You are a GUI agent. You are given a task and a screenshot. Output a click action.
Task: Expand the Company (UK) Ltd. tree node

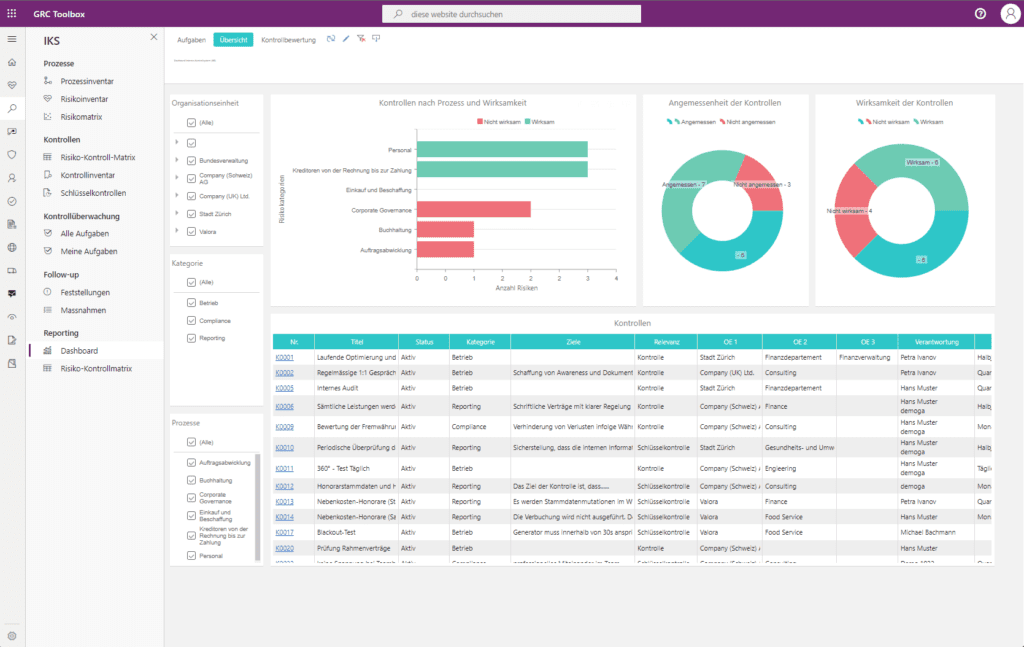(x=177, y=195)
